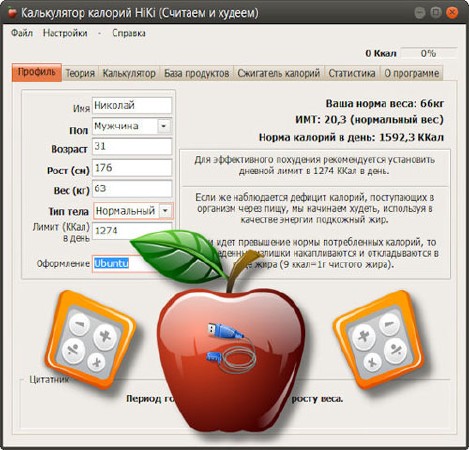469x450 pixels.
Task: Switch to the База продуктов tab
Action: pyautogui.click(x=197, y=73)
